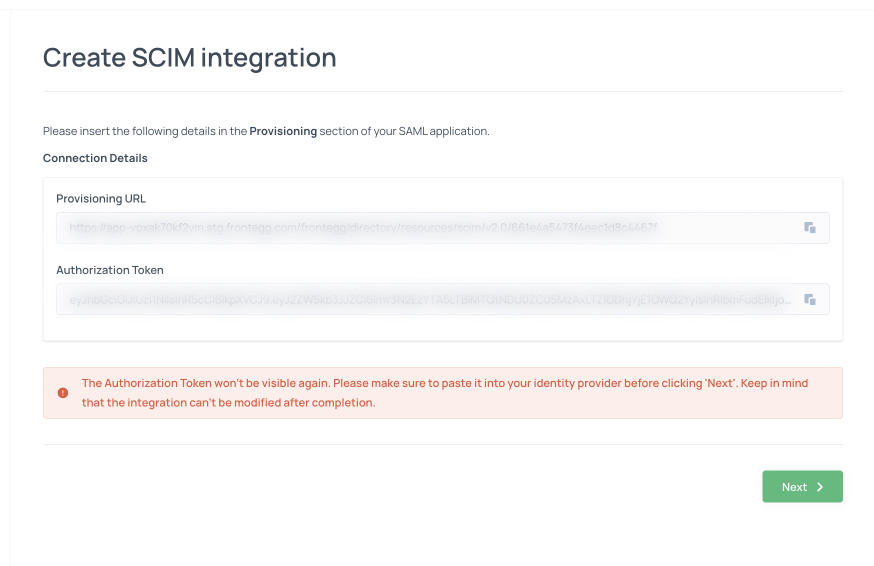The height and width of the screenshot is (566, 874).
Task: Click the bold "Provisioning" word in the instructions
Action: 283,131
